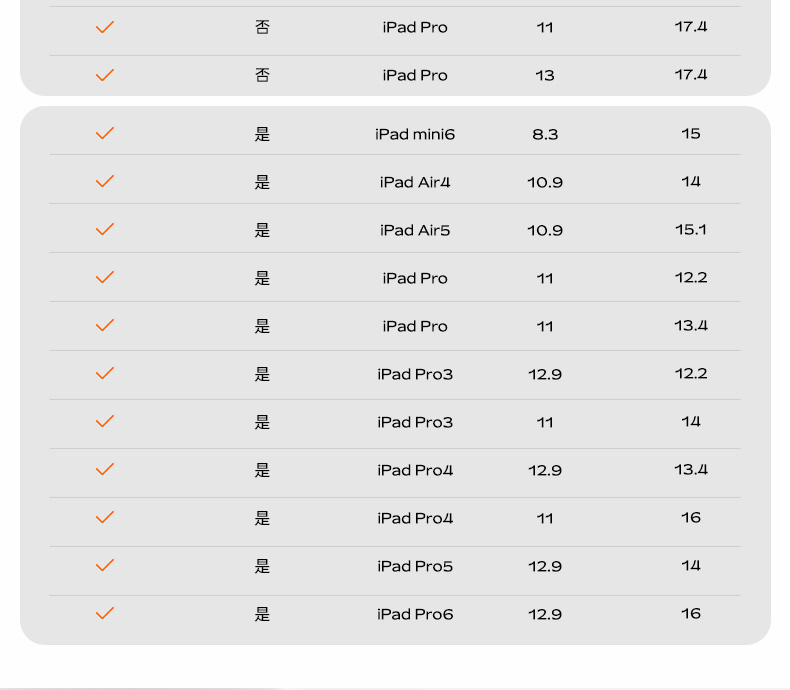
Task: Click checkmark in iPad Pro3 12.9 row
Action: point(105,373)
